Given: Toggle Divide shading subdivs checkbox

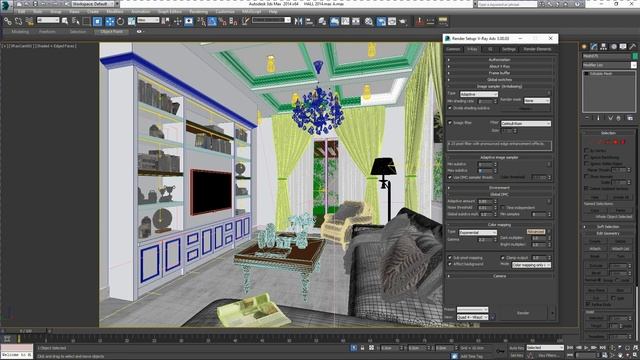Looking at the screenshot, I should click(x=450, y=108).
